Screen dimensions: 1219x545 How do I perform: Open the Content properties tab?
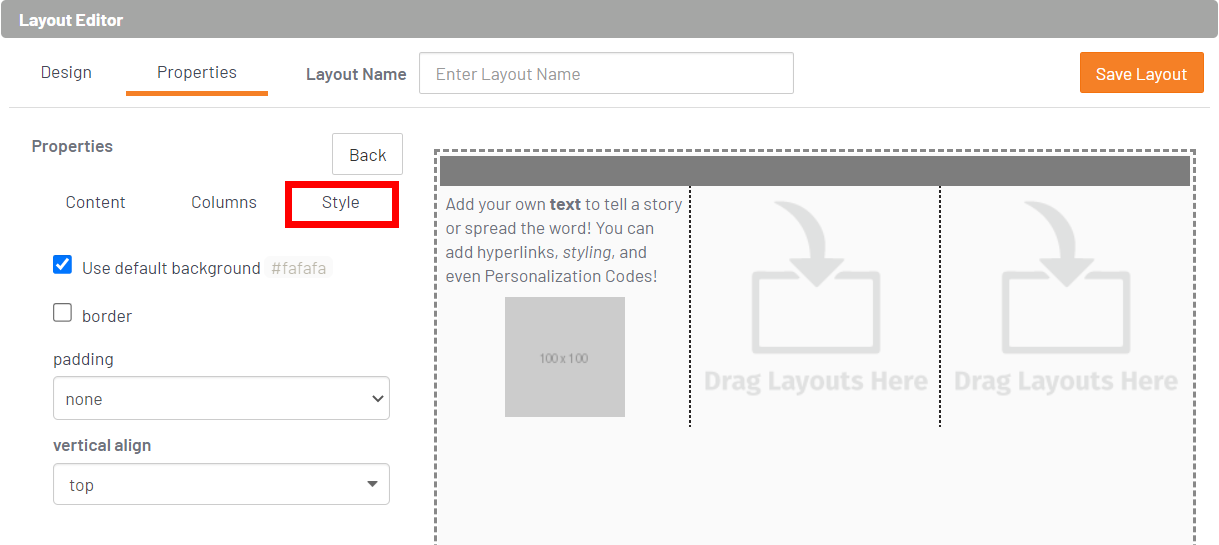[95, 202]
